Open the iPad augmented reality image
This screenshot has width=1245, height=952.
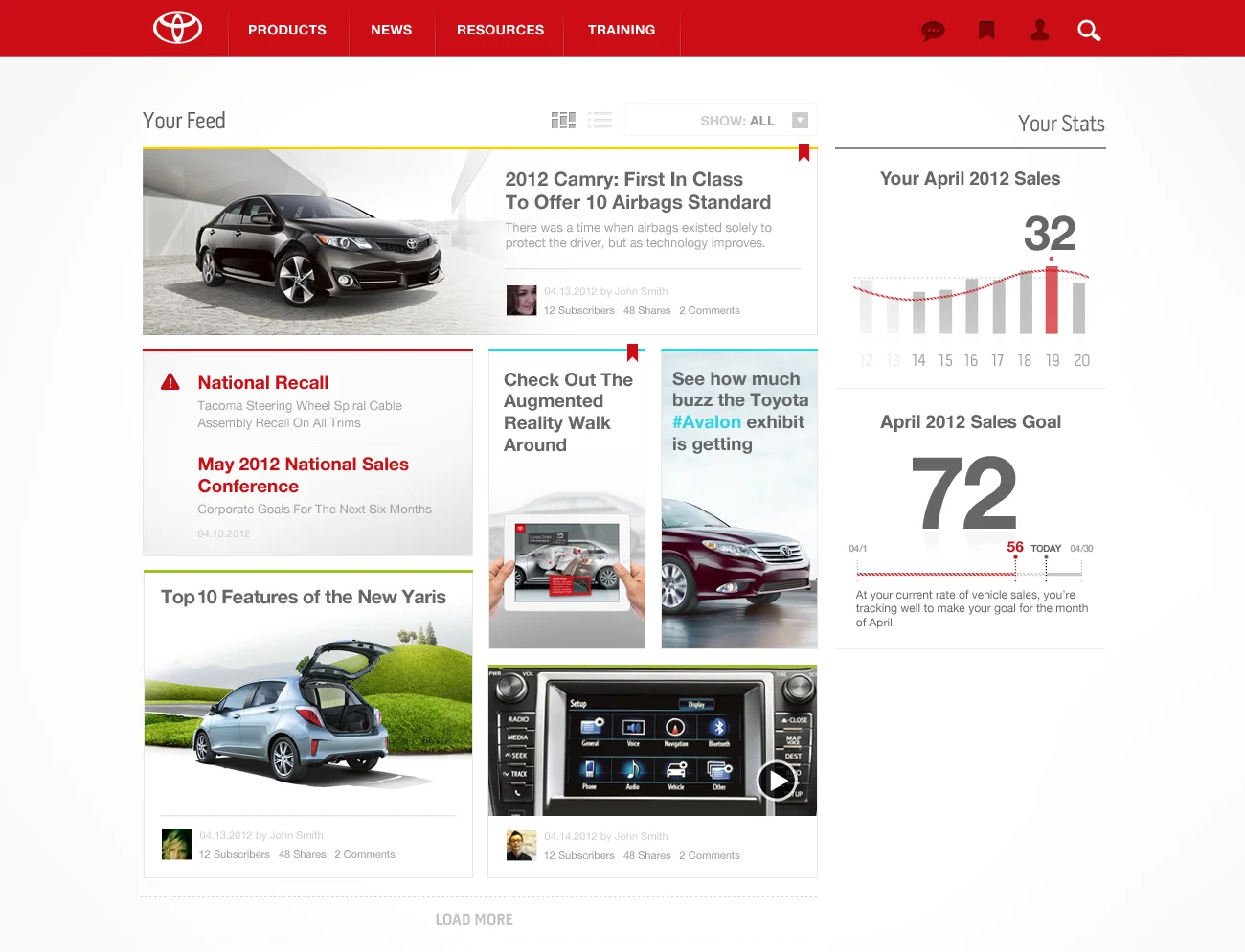pos(567,565)
